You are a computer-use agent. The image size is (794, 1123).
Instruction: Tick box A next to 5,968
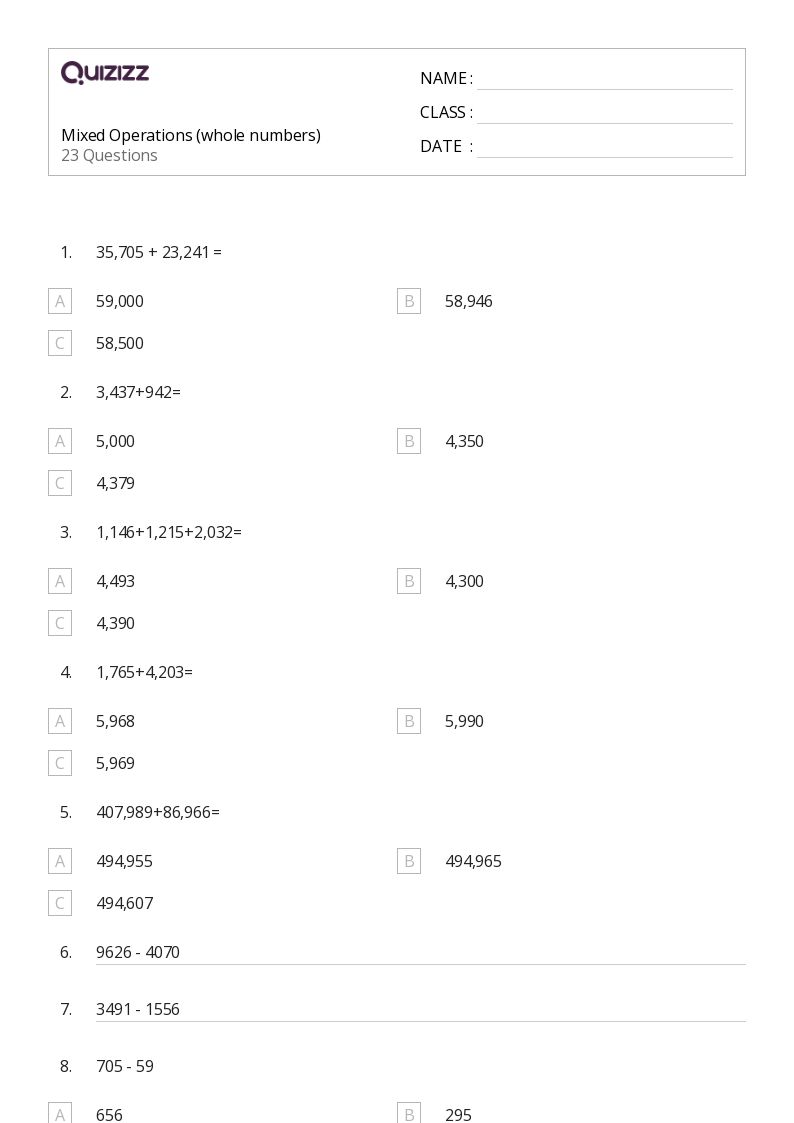point(60,720)
